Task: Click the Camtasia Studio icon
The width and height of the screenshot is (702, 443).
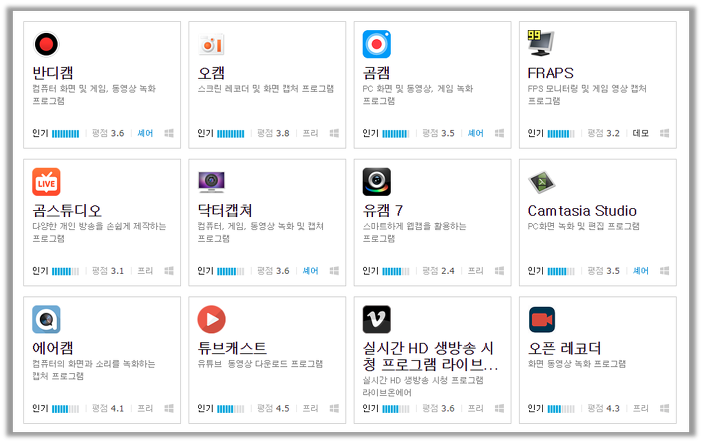Action: tap(542, 182)
